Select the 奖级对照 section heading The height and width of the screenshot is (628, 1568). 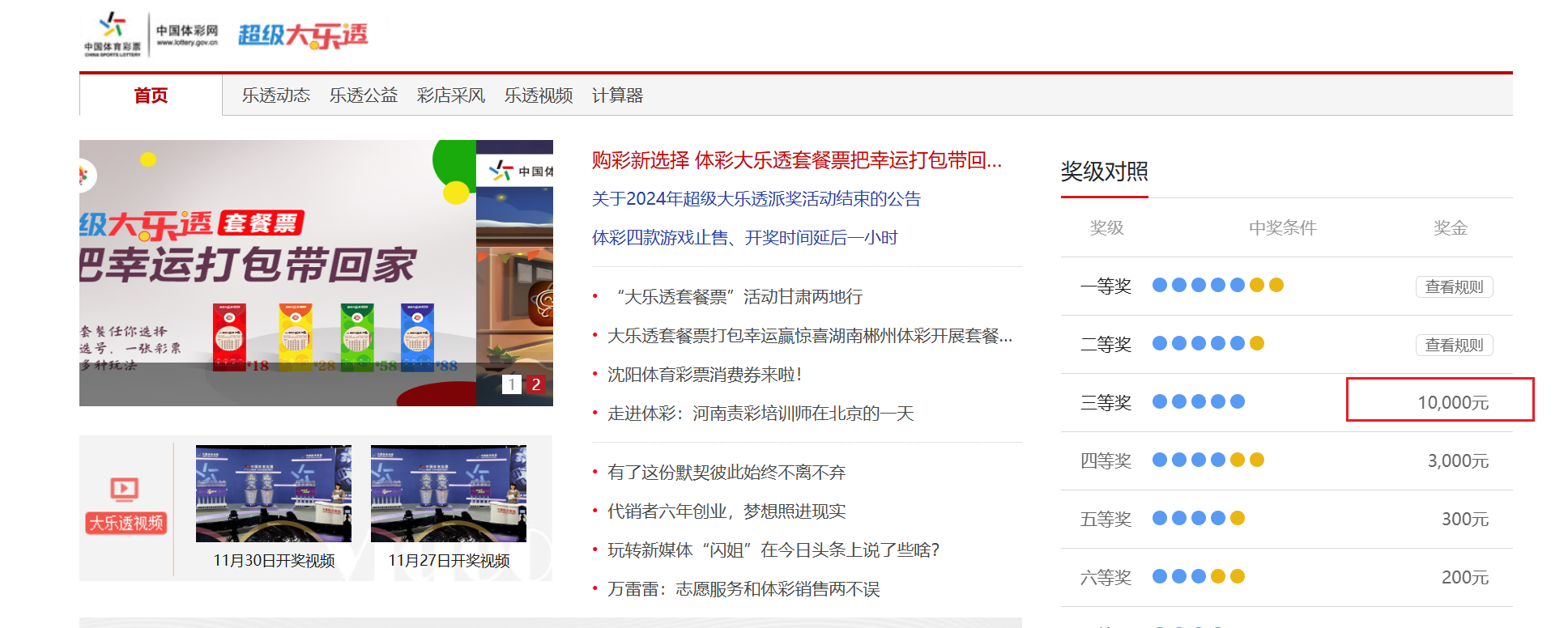point(1105,172)
